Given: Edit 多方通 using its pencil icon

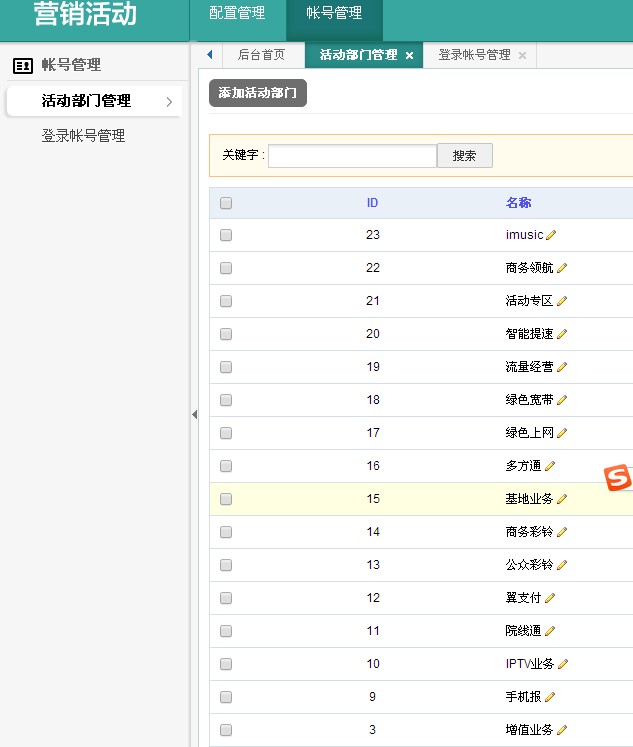Looking at the screenshot, I should (x=550, y=466).
